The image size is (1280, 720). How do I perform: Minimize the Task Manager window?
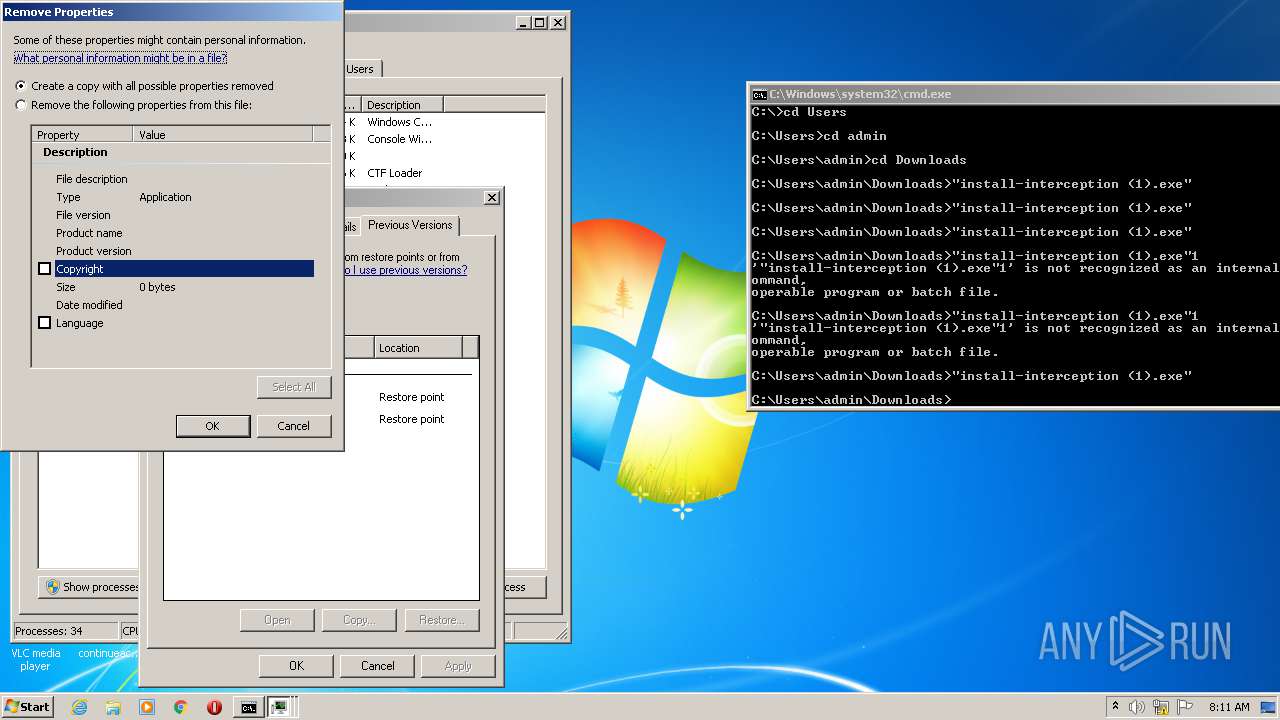[x=524, y=23]
